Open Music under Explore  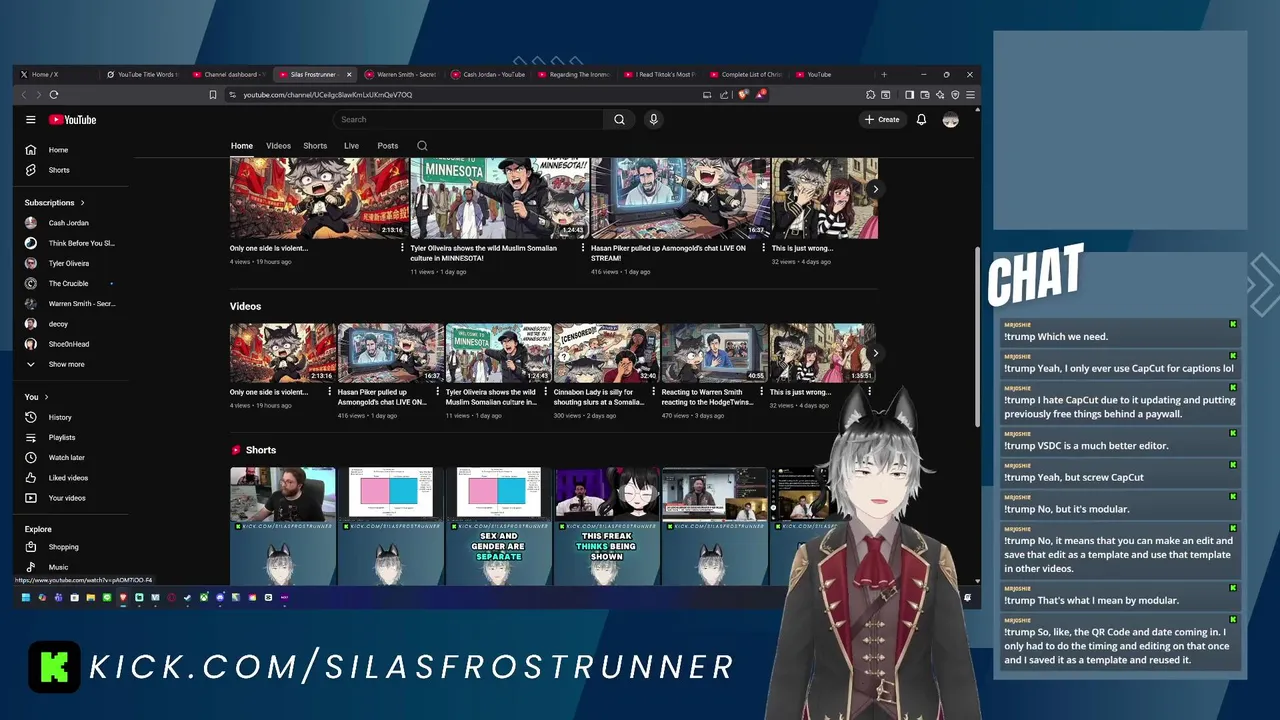(70, 567)
